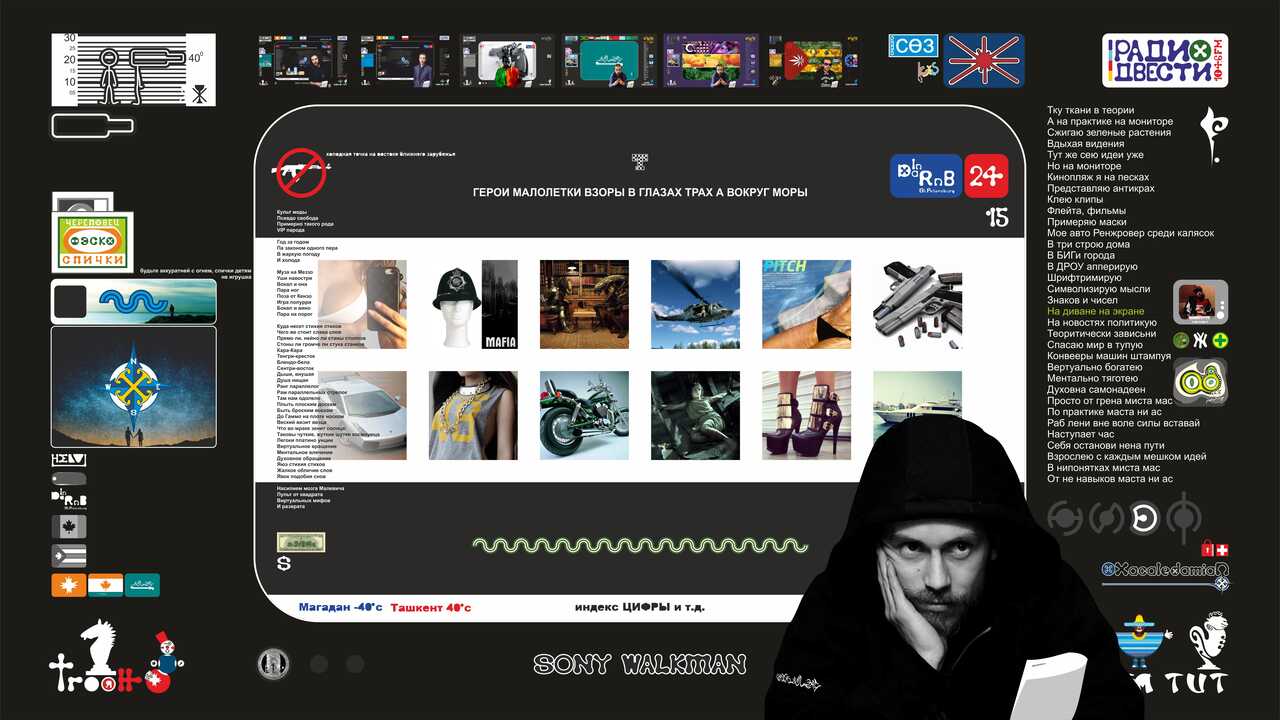Click the Canadian maple leaf flag icon
The width and height of the screenshot is (1280, 720).
pos(69,527)
